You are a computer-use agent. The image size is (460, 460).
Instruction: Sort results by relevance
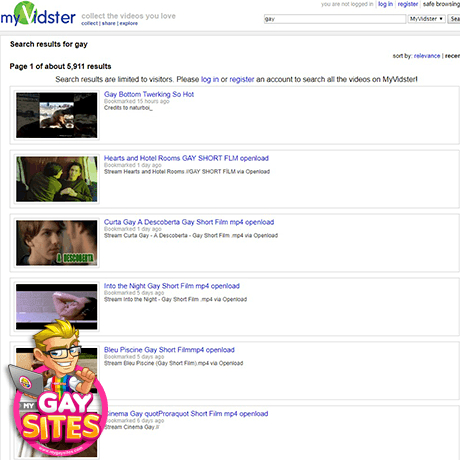point(427,56)
